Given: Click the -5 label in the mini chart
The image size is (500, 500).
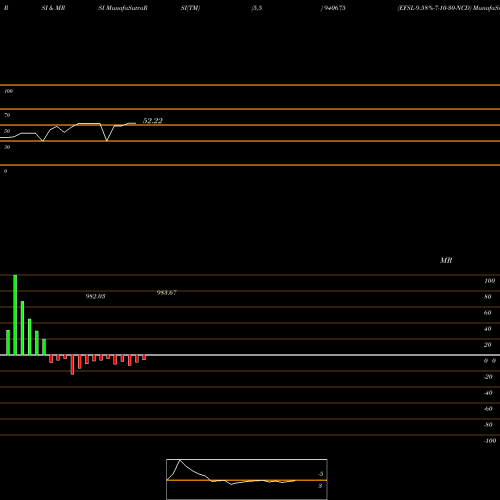Looking at the screenshot, I should 321,474.
